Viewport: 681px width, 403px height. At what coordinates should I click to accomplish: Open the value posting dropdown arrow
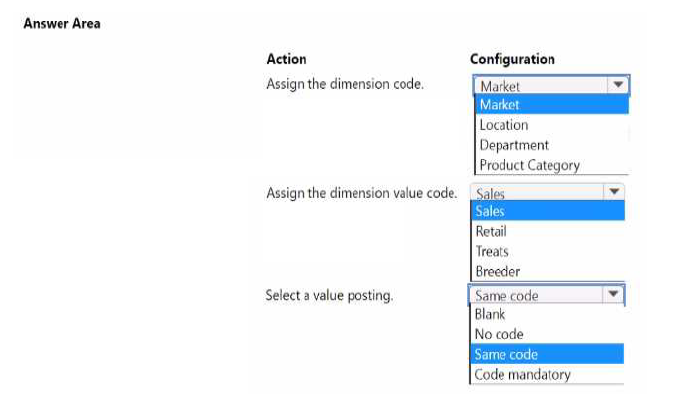coord(613,294)
